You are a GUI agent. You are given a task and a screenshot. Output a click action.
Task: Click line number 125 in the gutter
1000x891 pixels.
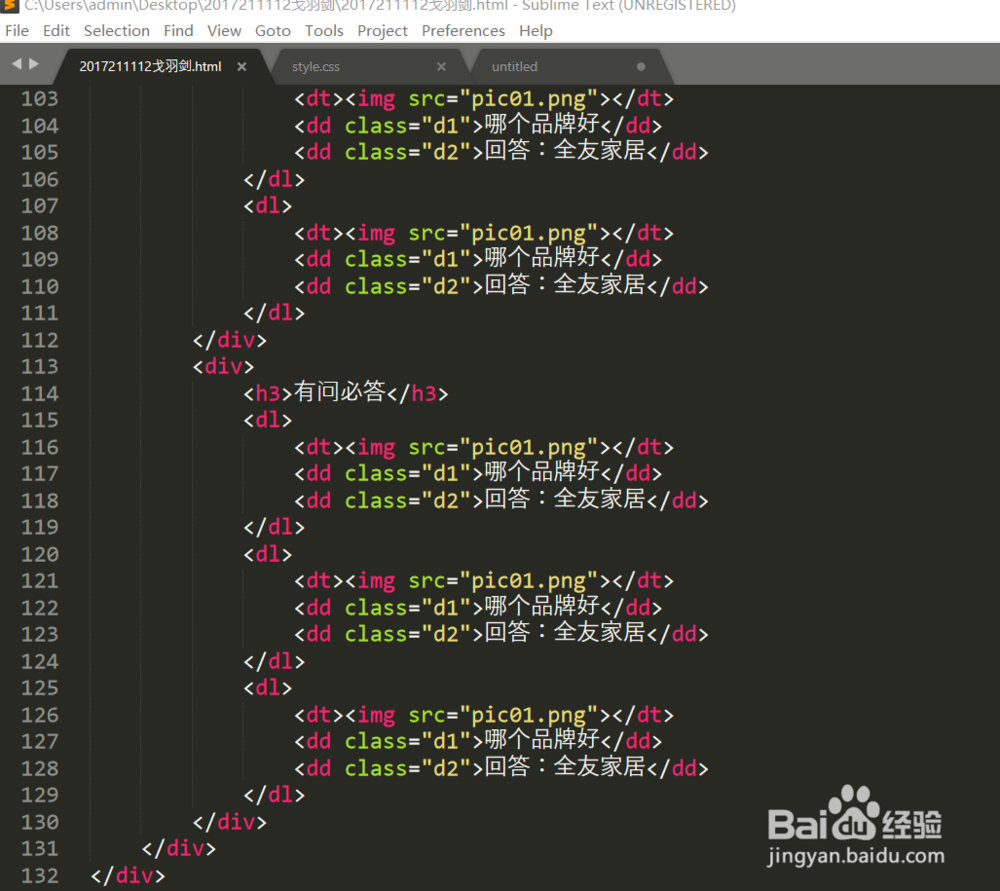pos(40,688)
